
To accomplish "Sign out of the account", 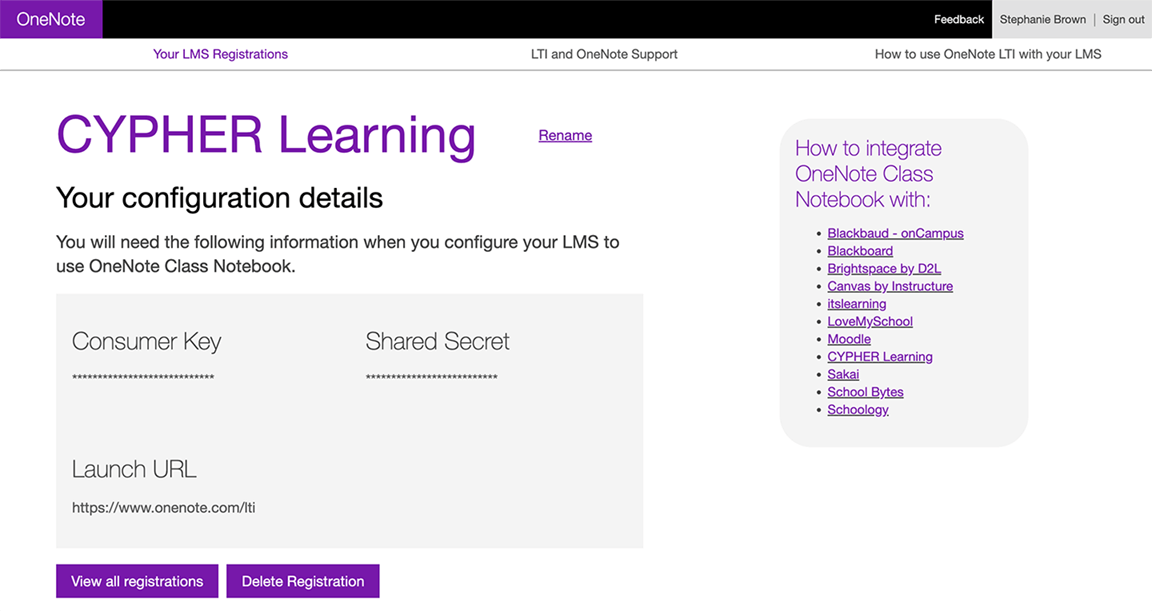I will pos(1123,20).
